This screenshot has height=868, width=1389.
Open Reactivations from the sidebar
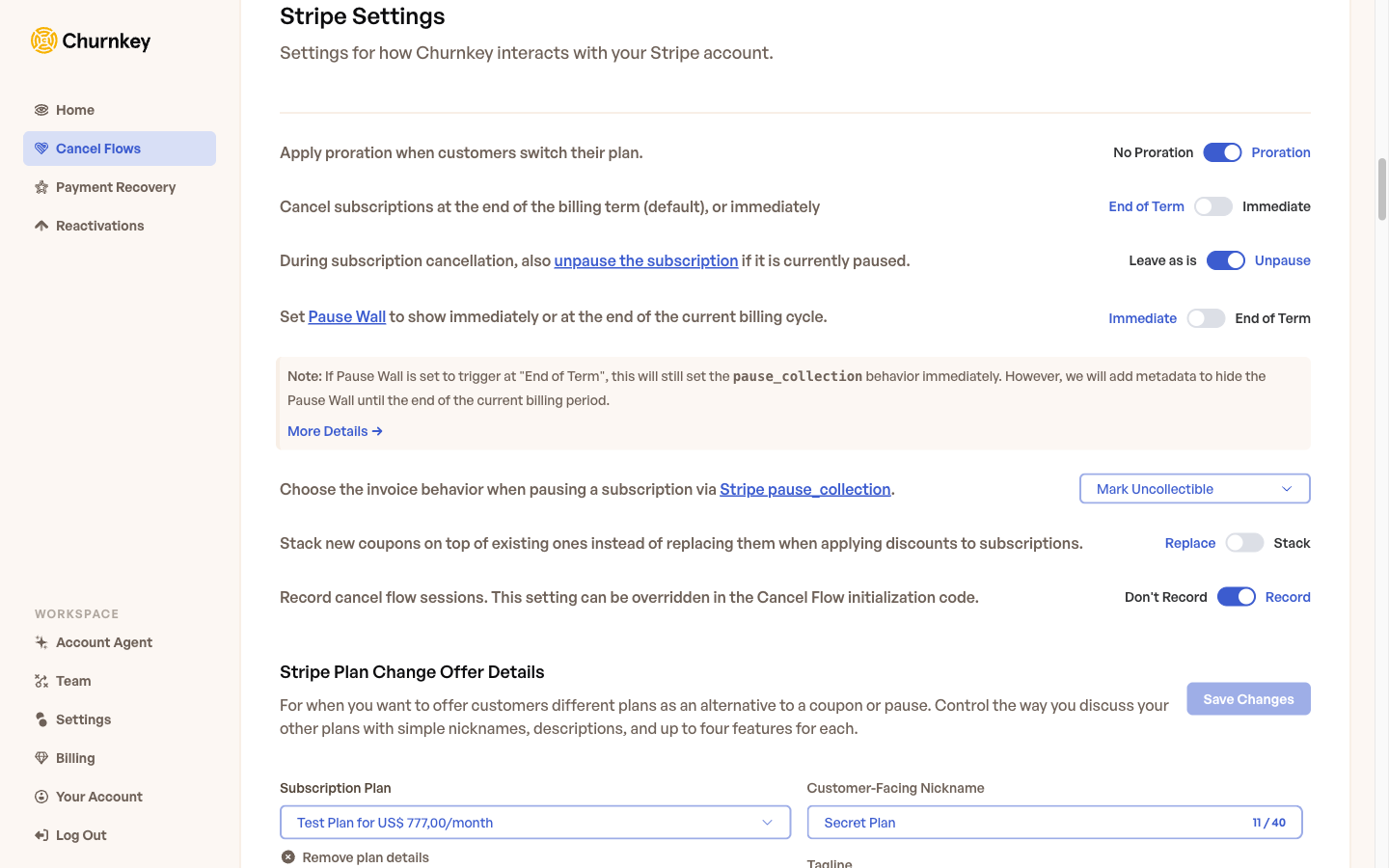click(x=40, y=225)
